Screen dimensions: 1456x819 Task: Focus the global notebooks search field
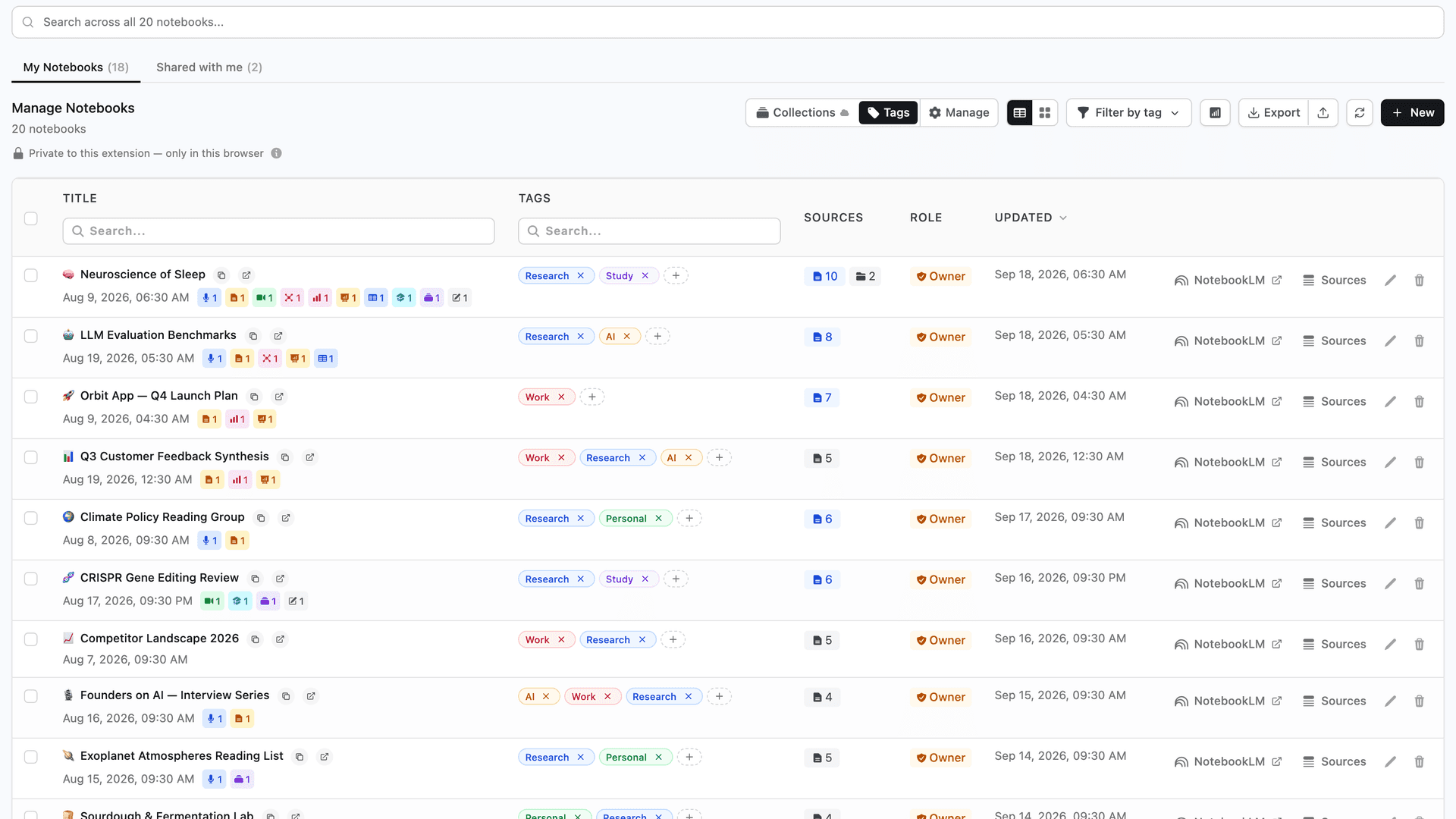coord(728,22)
